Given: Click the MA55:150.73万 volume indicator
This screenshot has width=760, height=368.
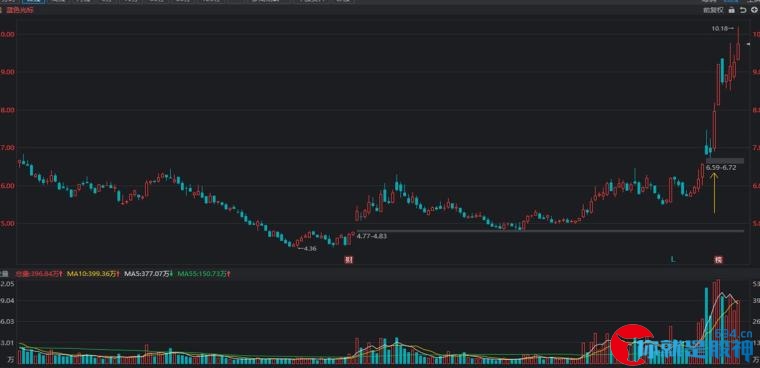Looking at the screenshot, I should coord(204,274).
